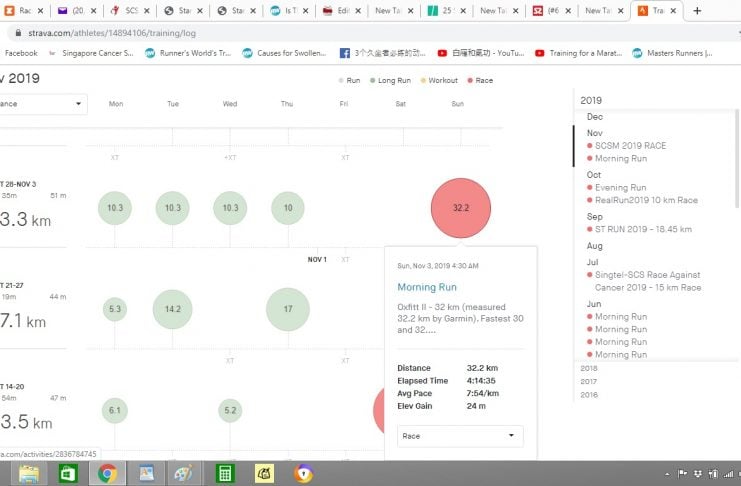Click the Monday 10.3 km run bubble
This screenshot has height=486, width=741.
pos(115,208)
